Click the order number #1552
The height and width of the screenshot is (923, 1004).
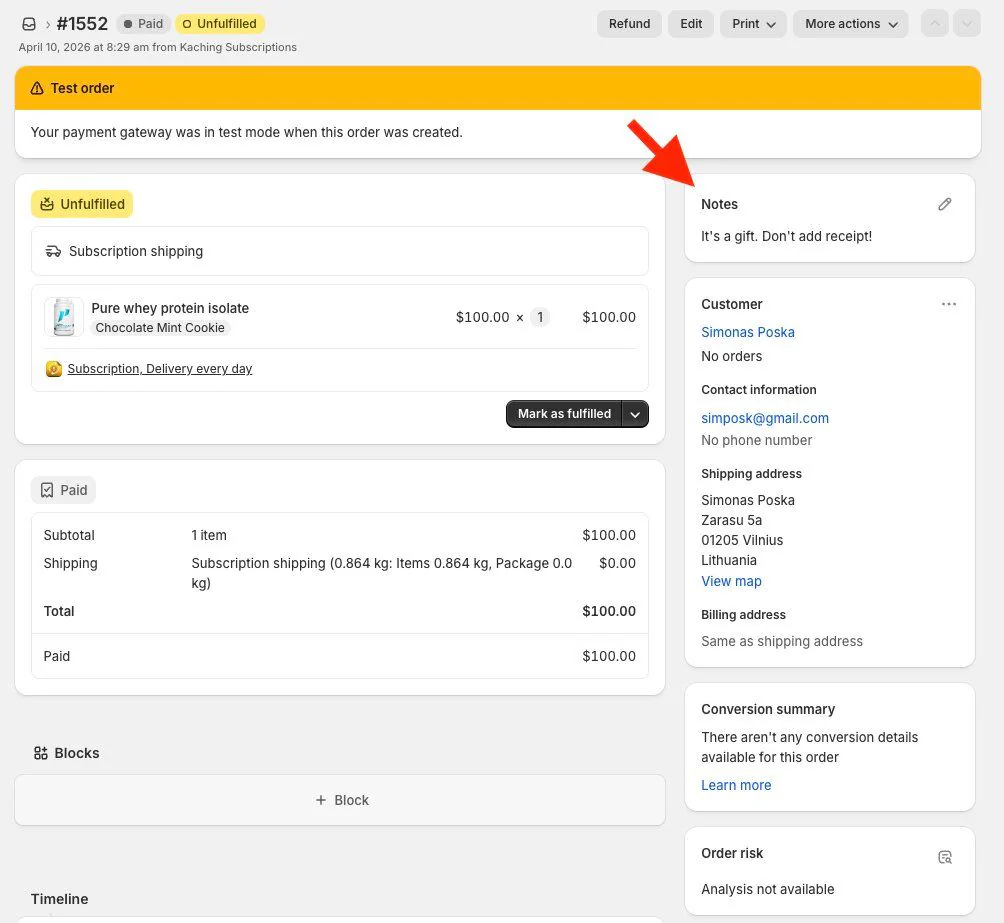(82, 24)
